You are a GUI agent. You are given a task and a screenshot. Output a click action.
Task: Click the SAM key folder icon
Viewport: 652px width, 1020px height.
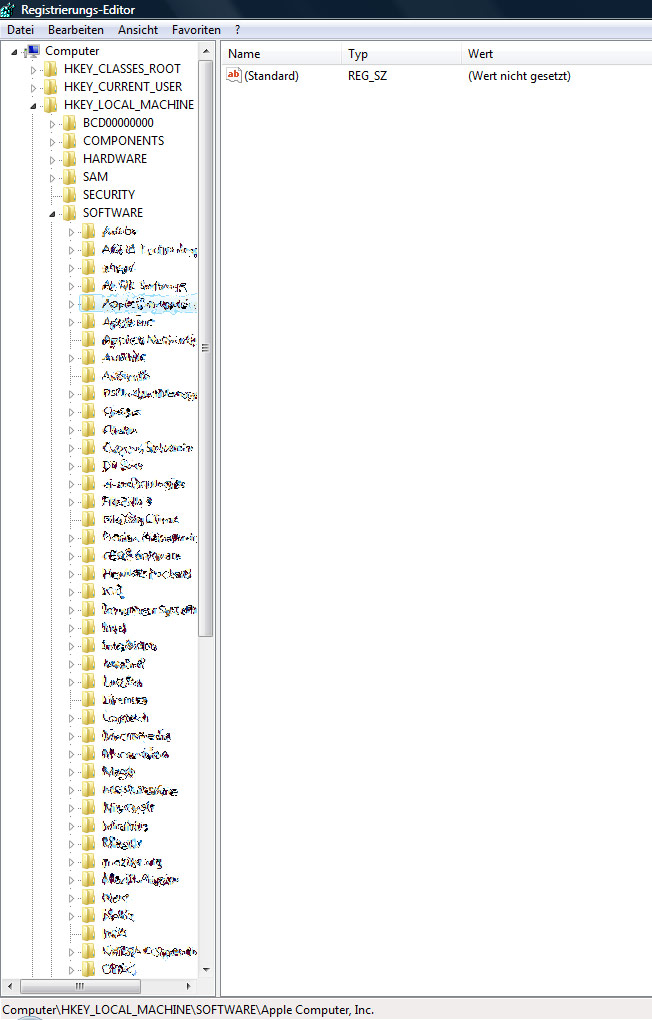pyautogui.click(x=70, y=177)
